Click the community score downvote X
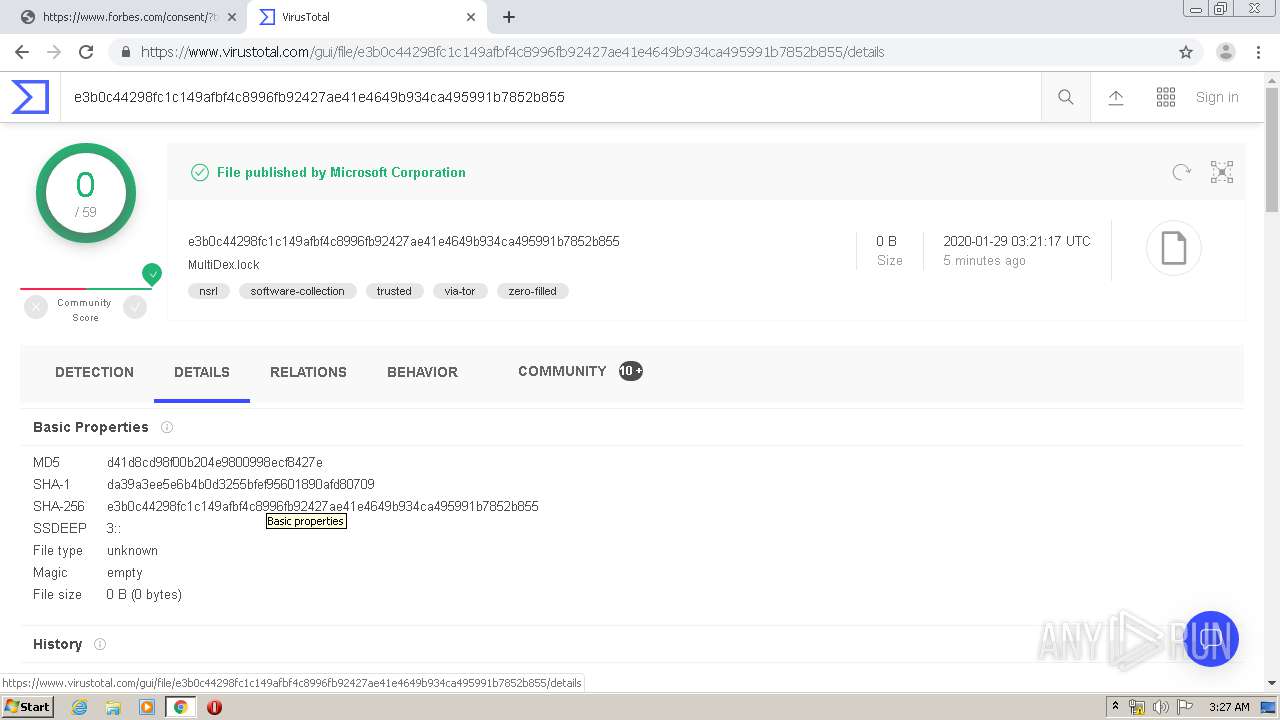Viewport: 1280px width, 720px height. pyautogui.click(x=36, y=308)
